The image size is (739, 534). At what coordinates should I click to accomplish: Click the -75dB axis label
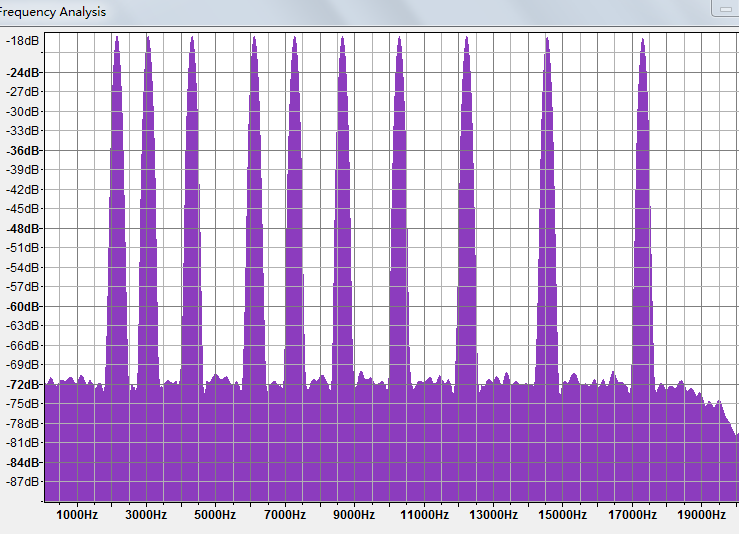[22, 403]
